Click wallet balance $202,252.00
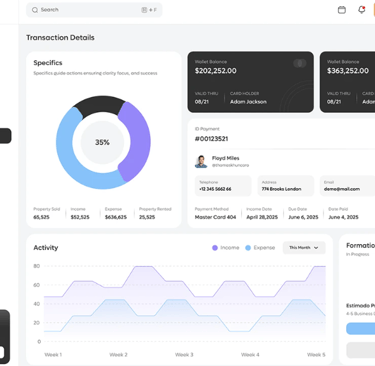 pos(216,71)
